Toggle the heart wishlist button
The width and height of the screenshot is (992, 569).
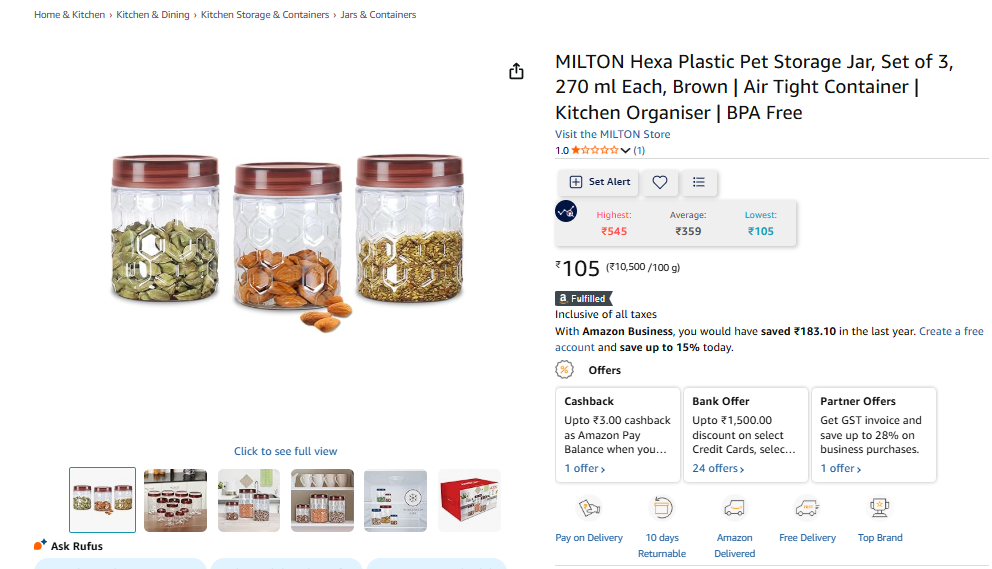[660, 182]
